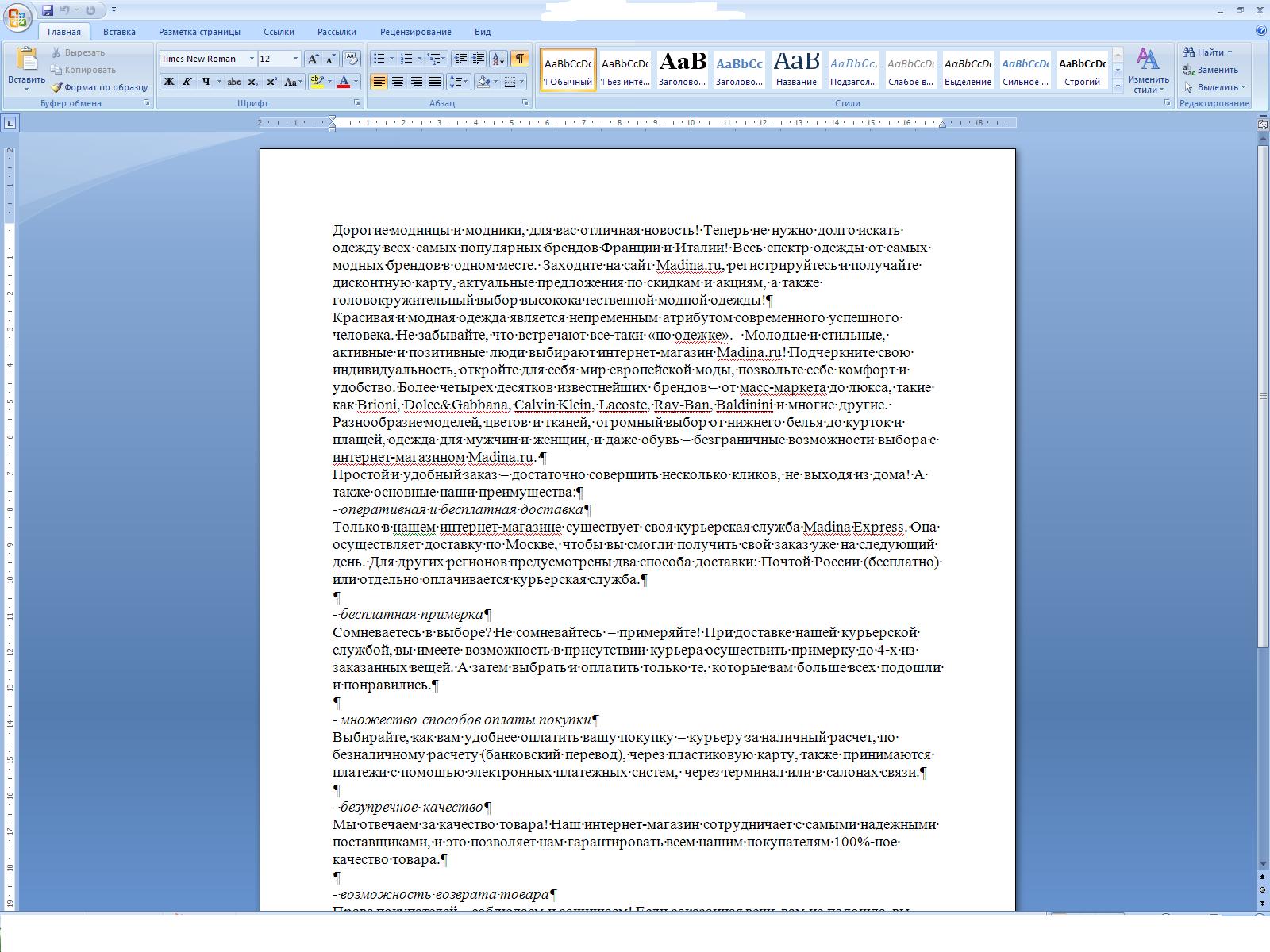Save document via quick access toolbar

(x=48, y=10)
